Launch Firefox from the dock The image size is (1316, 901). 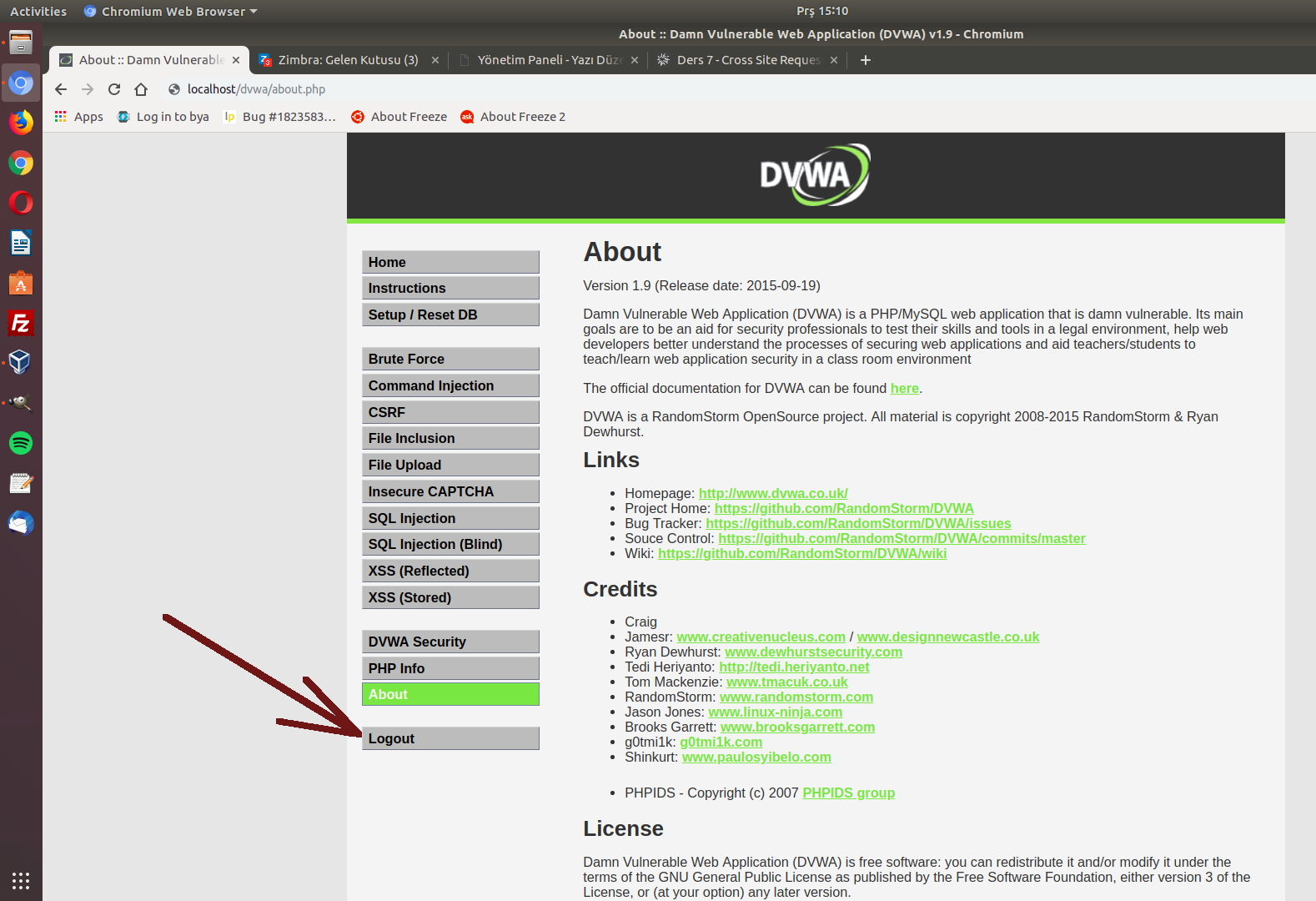click(x=21, y=123)
